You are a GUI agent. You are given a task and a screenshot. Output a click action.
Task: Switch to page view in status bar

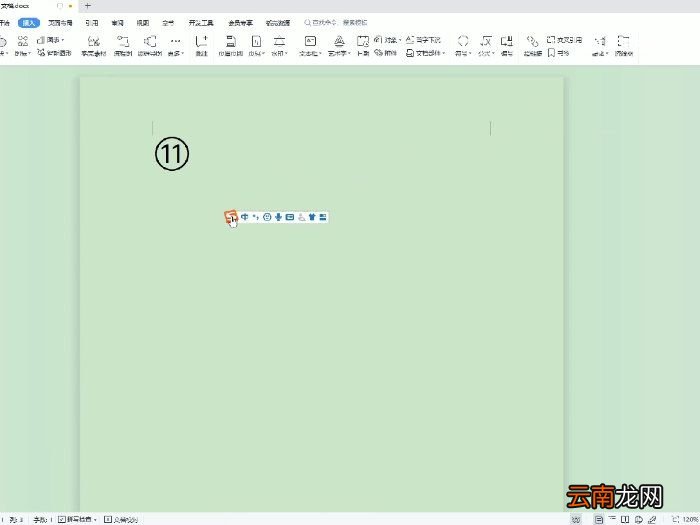click(599, 519)
